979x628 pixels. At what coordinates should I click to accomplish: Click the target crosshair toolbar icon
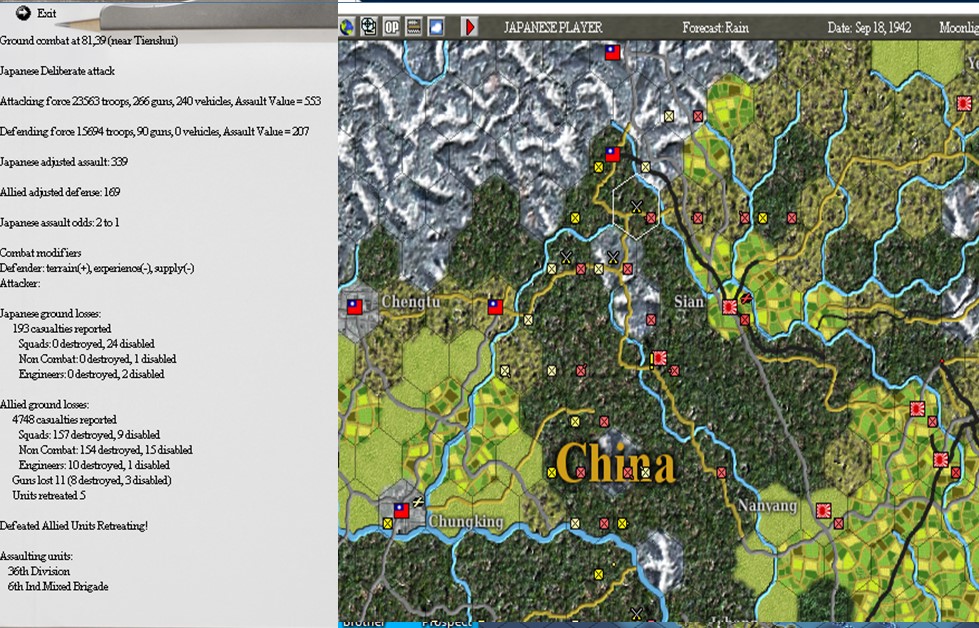tap(369, 27)
